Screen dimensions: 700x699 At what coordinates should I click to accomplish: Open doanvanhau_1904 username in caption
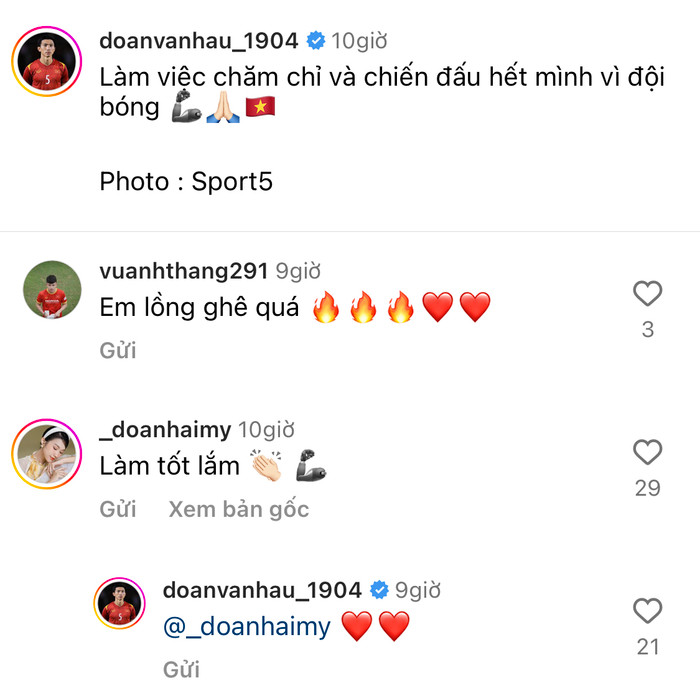click(199, 41)
